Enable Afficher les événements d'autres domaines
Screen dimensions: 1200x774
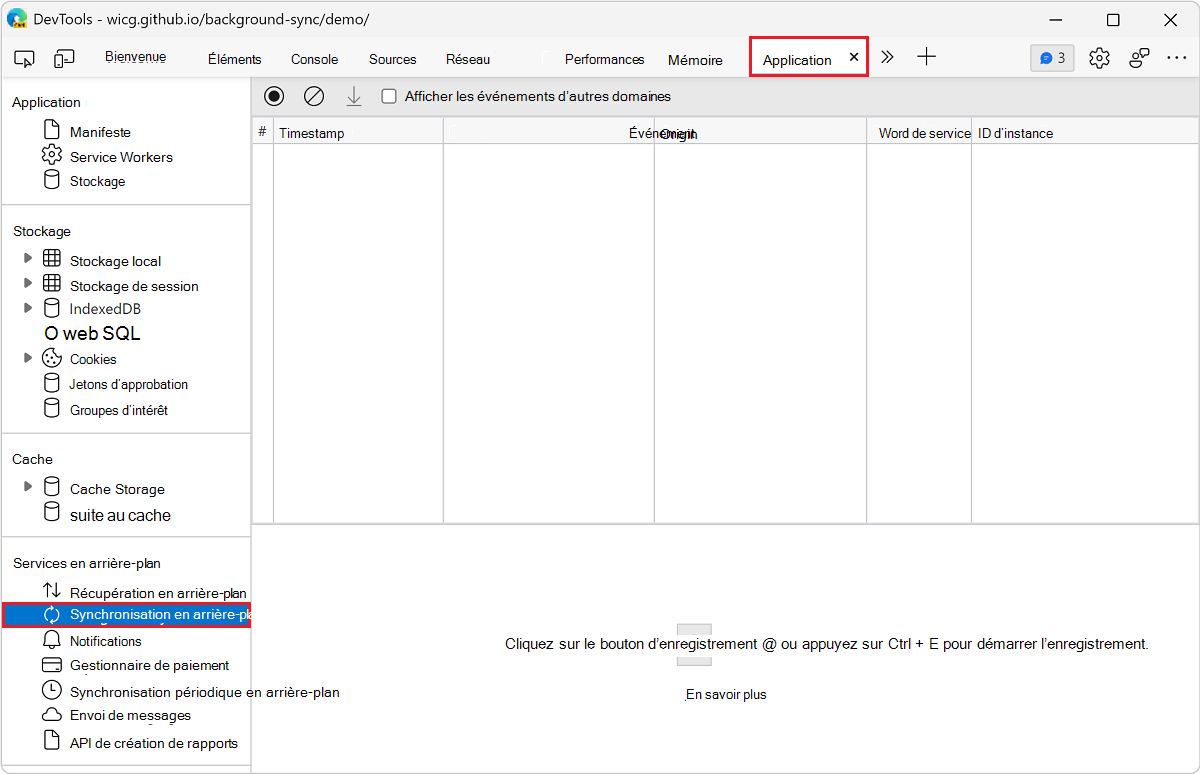(388, 96)
